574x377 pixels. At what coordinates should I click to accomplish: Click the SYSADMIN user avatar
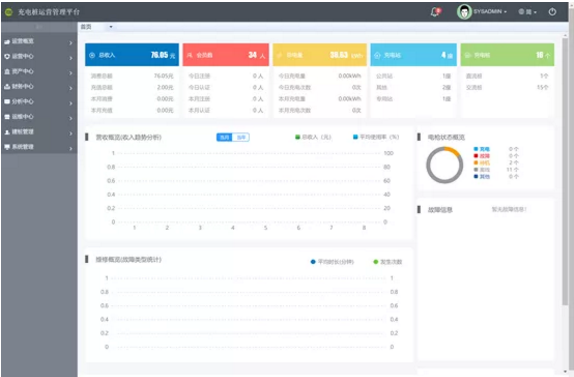tap(464, 12)
